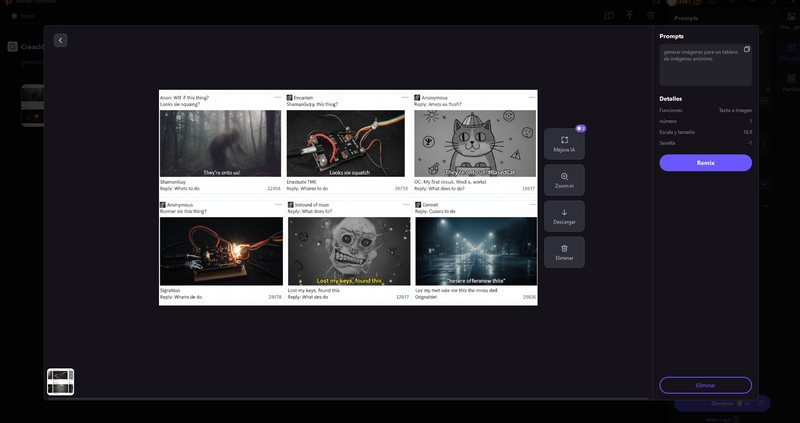The height and width of the screenshot is (423, 800).
Task: Click the outlined Eliminar button at bottom
Action: pos(705,385)
